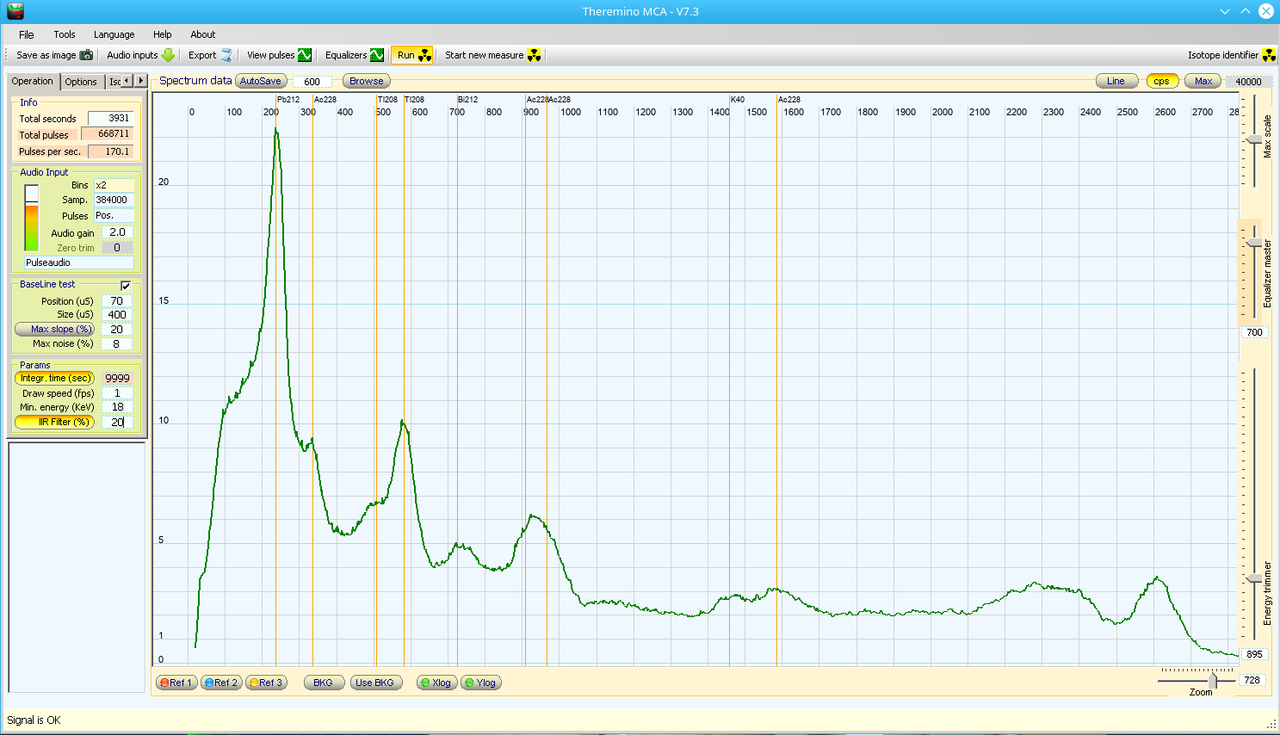
Task: Open View pulses waveform icon
Action: click(304, 55)
